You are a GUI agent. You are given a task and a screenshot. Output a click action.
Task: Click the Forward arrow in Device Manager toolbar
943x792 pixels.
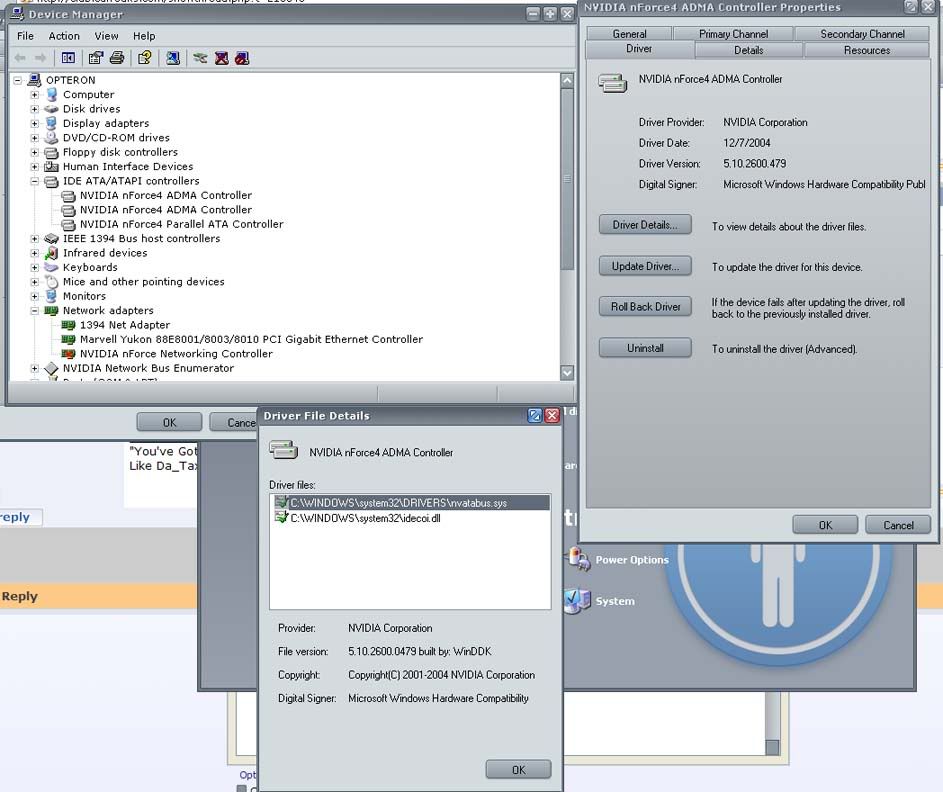point(40,58)
